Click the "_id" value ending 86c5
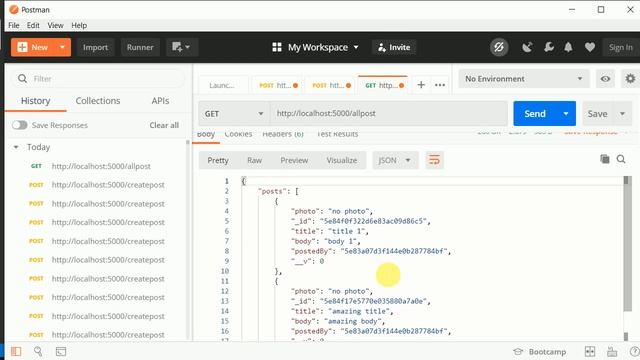Screen dimensions: 640x360 (x=373, y=221)
